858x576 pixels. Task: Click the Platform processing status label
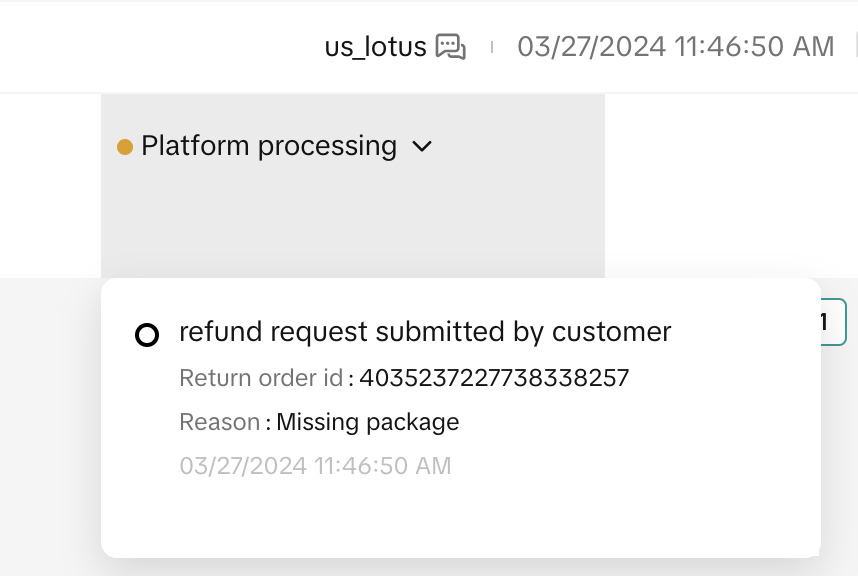click(x=269, y=146)
